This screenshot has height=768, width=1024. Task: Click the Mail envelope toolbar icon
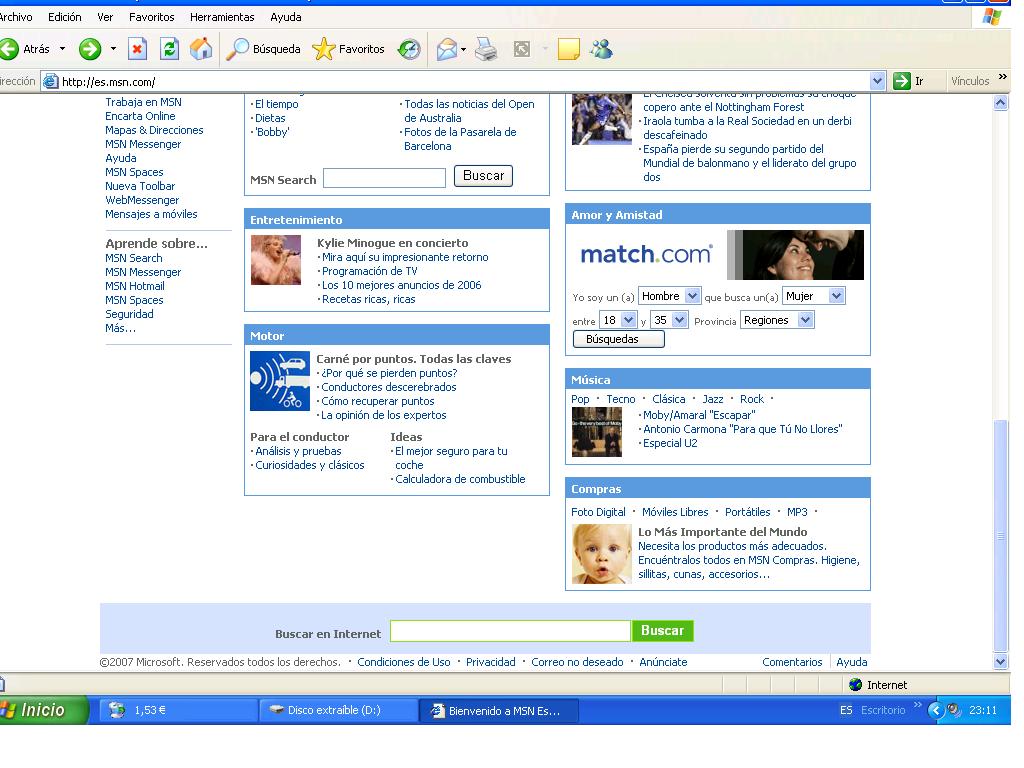(x=447, y=49)
